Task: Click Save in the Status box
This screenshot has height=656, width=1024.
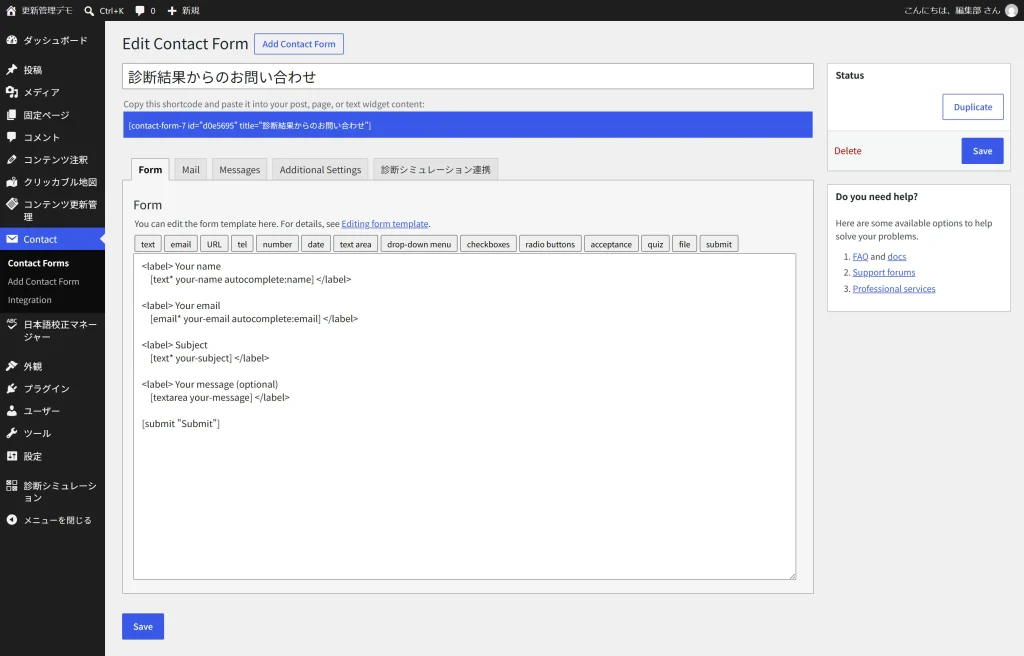Action: pyautogui.click(x=982, y=151)
